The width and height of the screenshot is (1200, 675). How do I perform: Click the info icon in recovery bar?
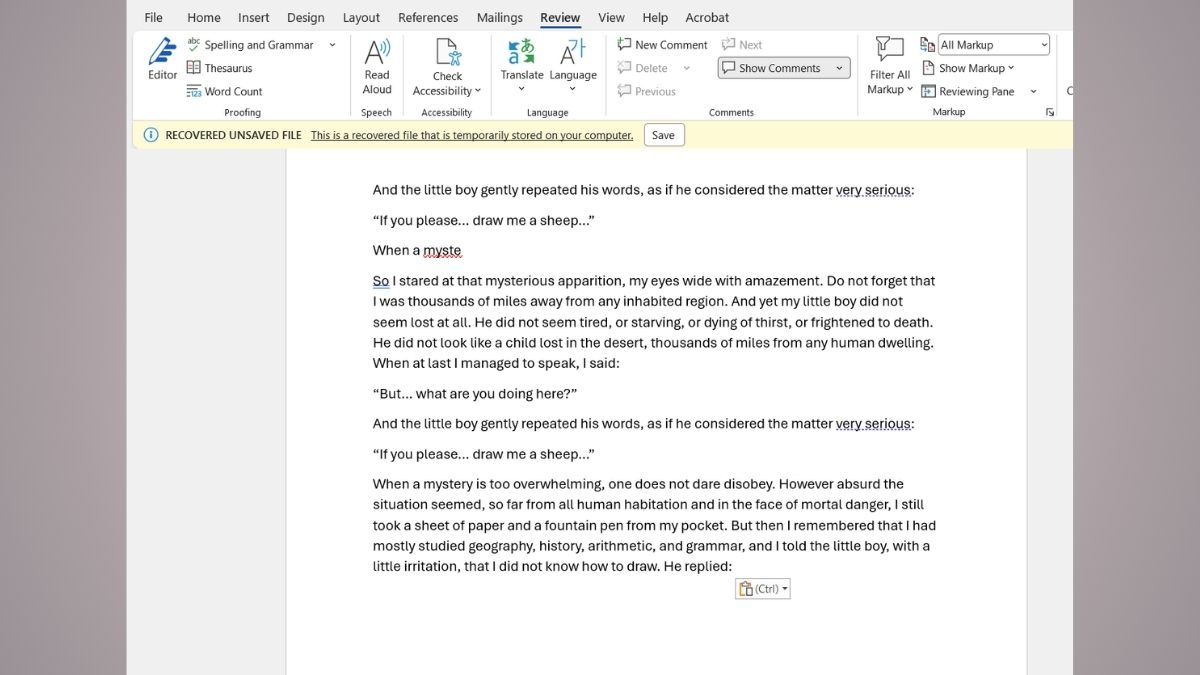[x=151, y=135]
